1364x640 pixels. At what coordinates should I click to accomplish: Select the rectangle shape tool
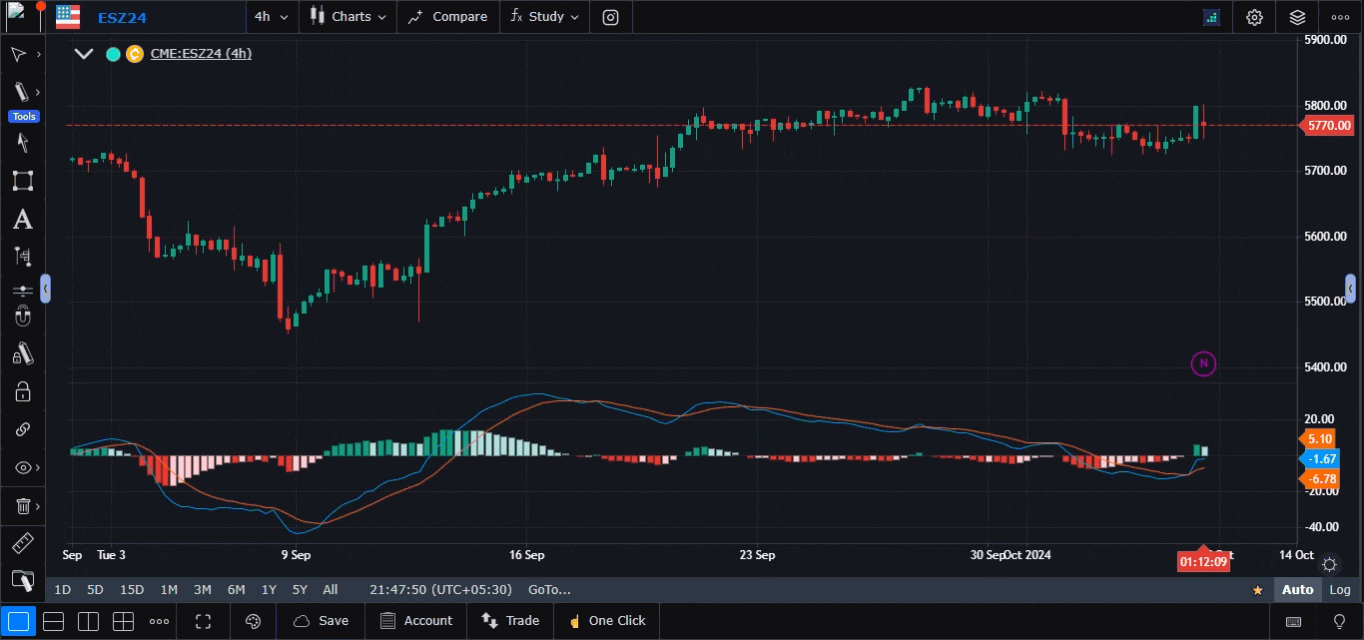[22, 181]
